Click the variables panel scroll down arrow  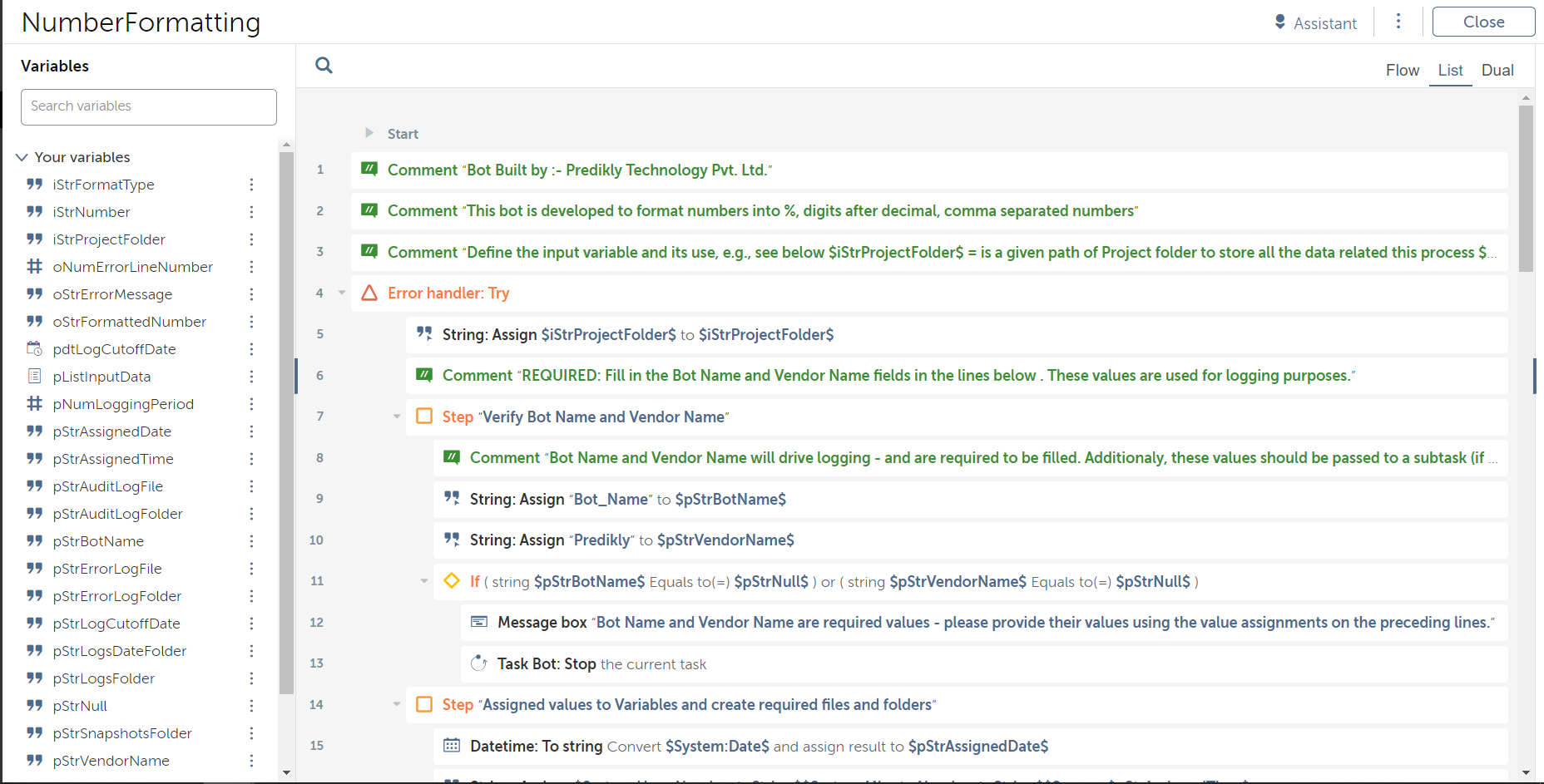click(x=286, y=772)
